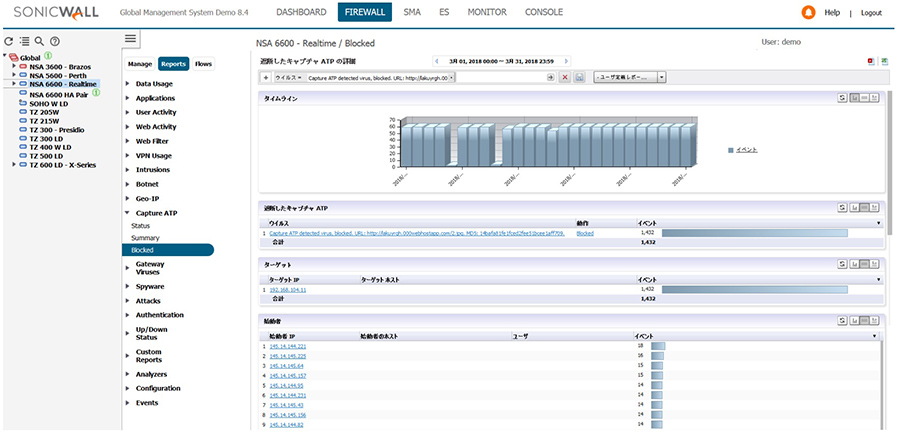This screenshot has width=900, height=448.
Task: Open Capture ATP Status report
Action: click(x=140, y=226)
